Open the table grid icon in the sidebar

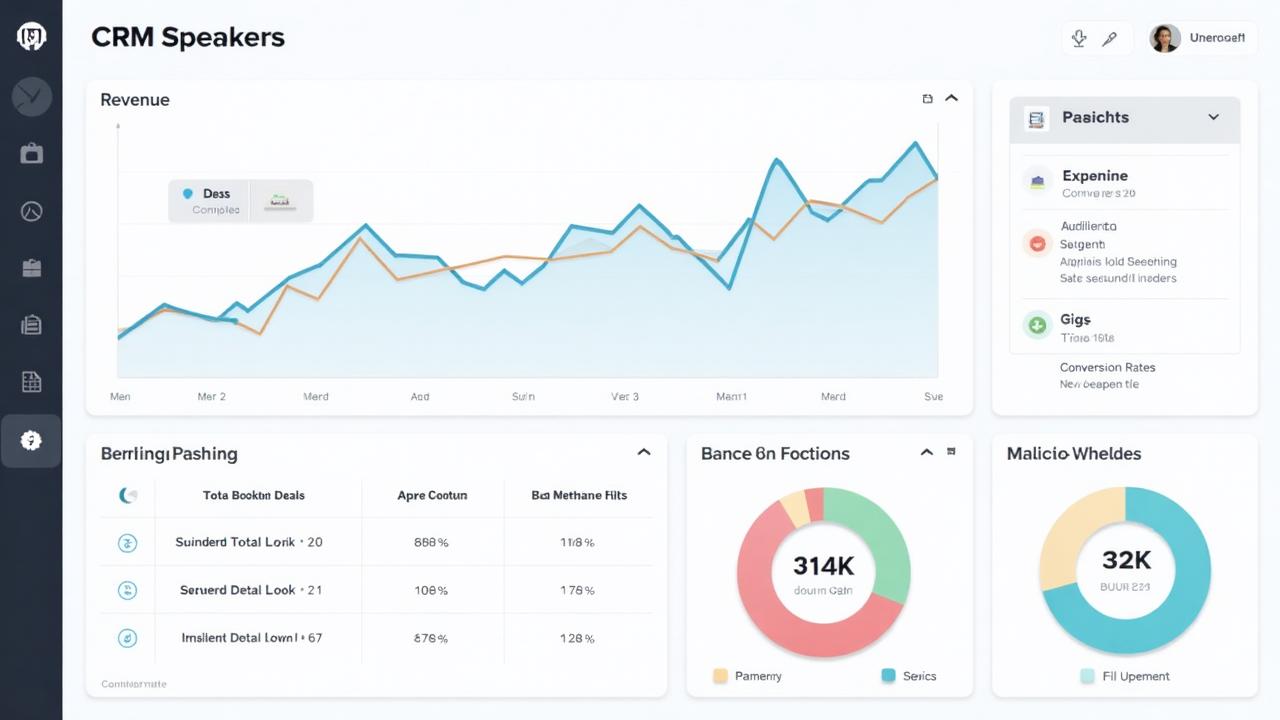click(31, 381)
